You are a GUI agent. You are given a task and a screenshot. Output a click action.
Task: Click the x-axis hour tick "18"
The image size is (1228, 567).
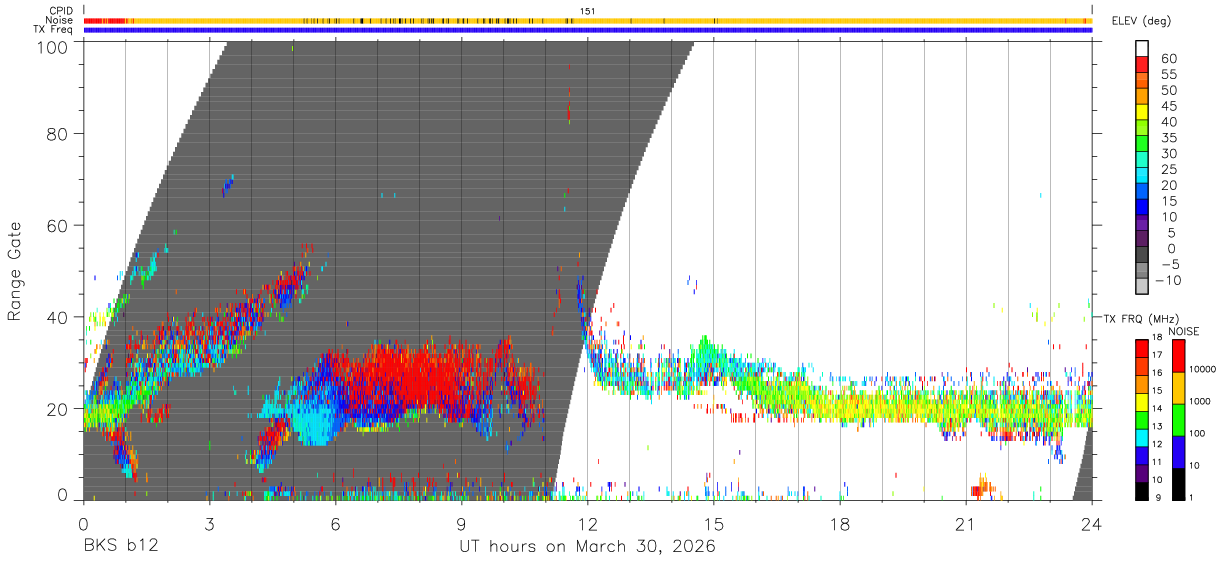coord(840,524)
